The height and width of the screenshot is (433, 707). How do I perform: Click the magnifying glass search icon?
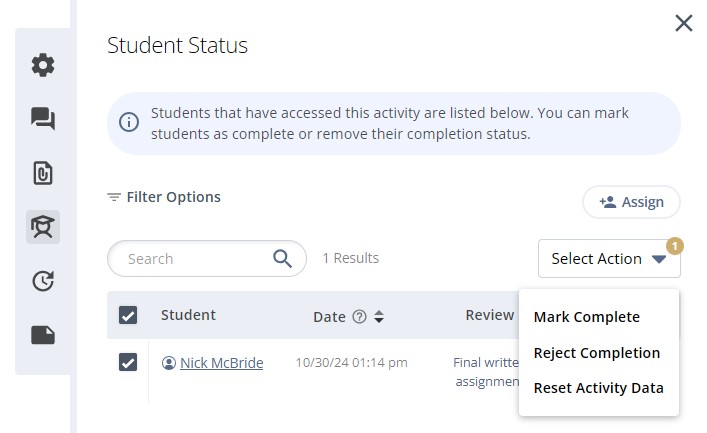[282, 258]
